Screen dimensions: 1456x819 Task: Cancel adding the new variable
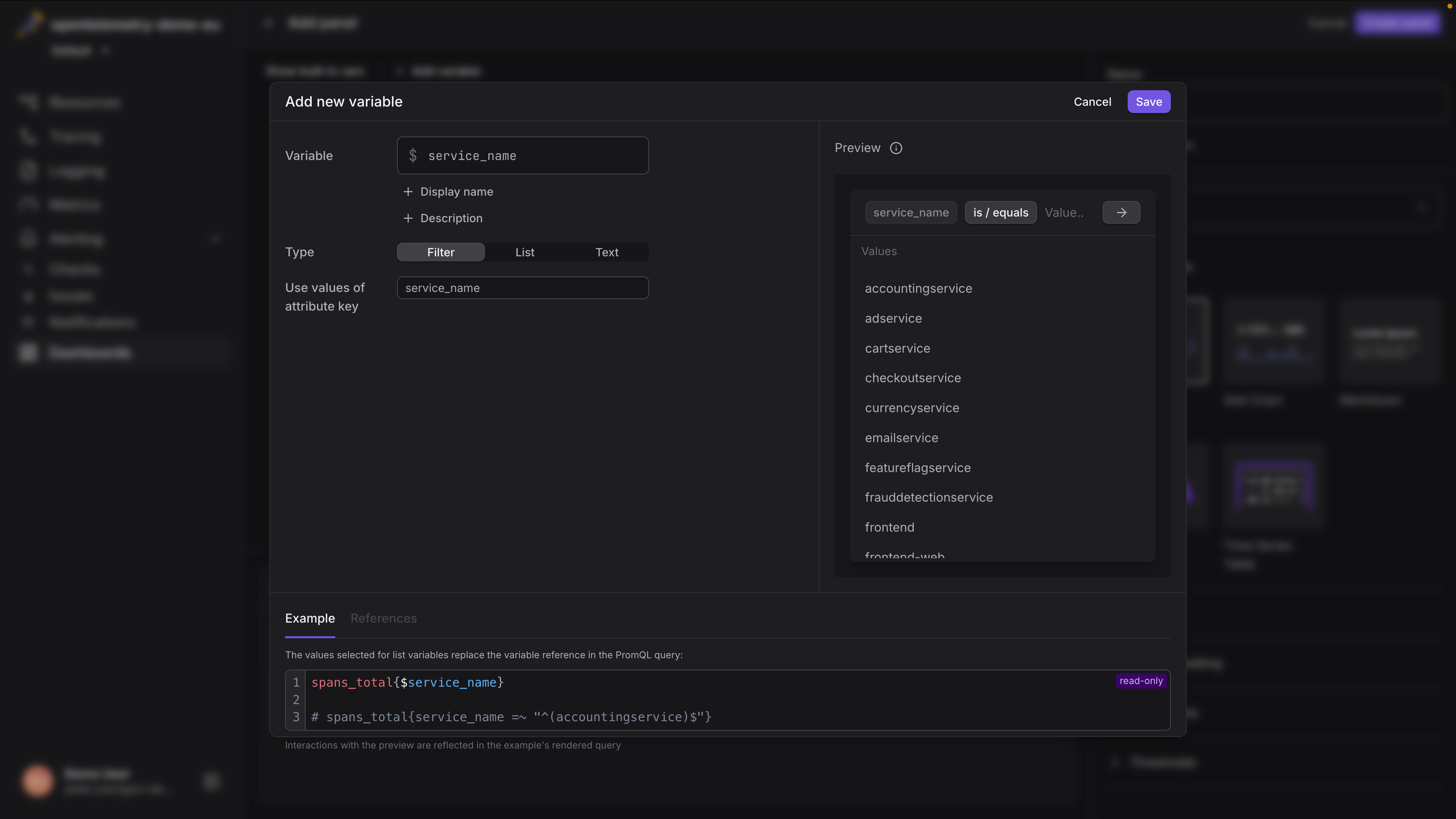[1092, 102]
